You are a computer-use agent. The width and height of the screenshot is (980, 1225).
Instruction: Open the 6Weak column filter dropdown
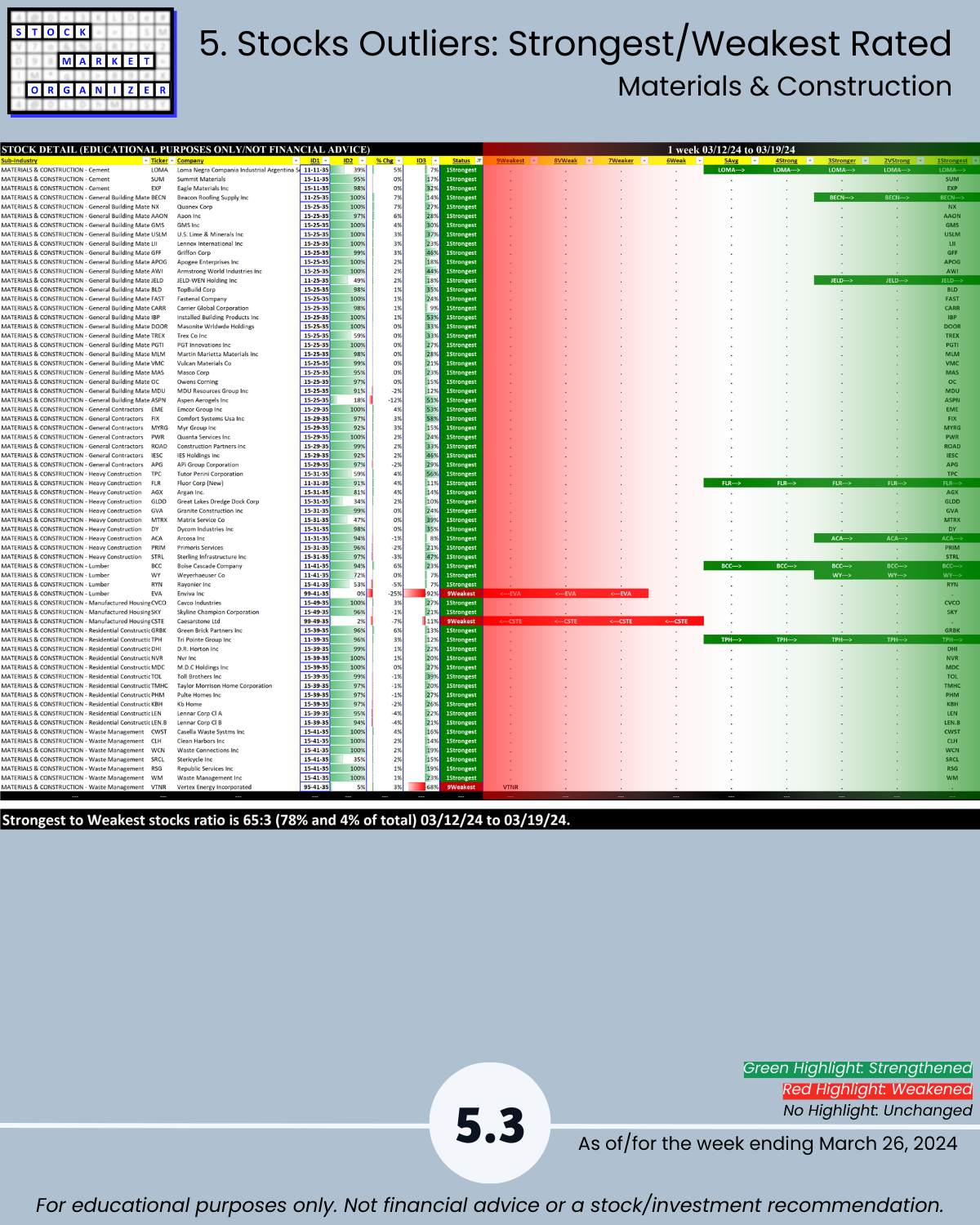[699, 161]
